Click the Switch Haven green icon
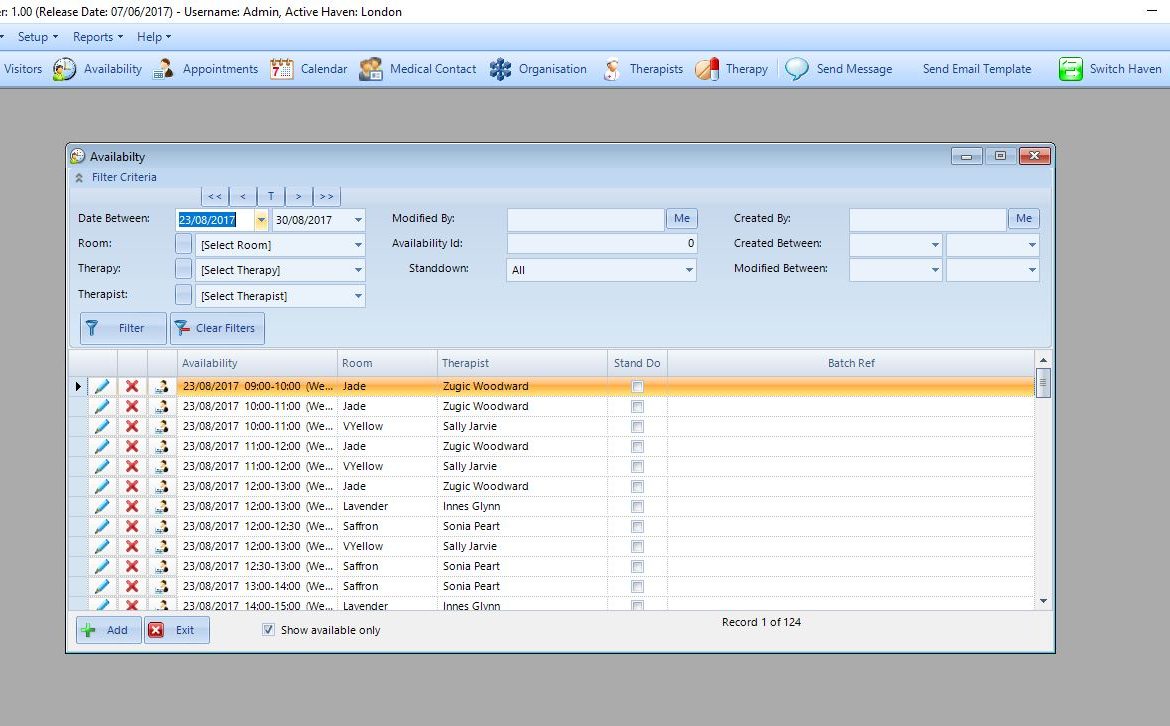 1071,69
